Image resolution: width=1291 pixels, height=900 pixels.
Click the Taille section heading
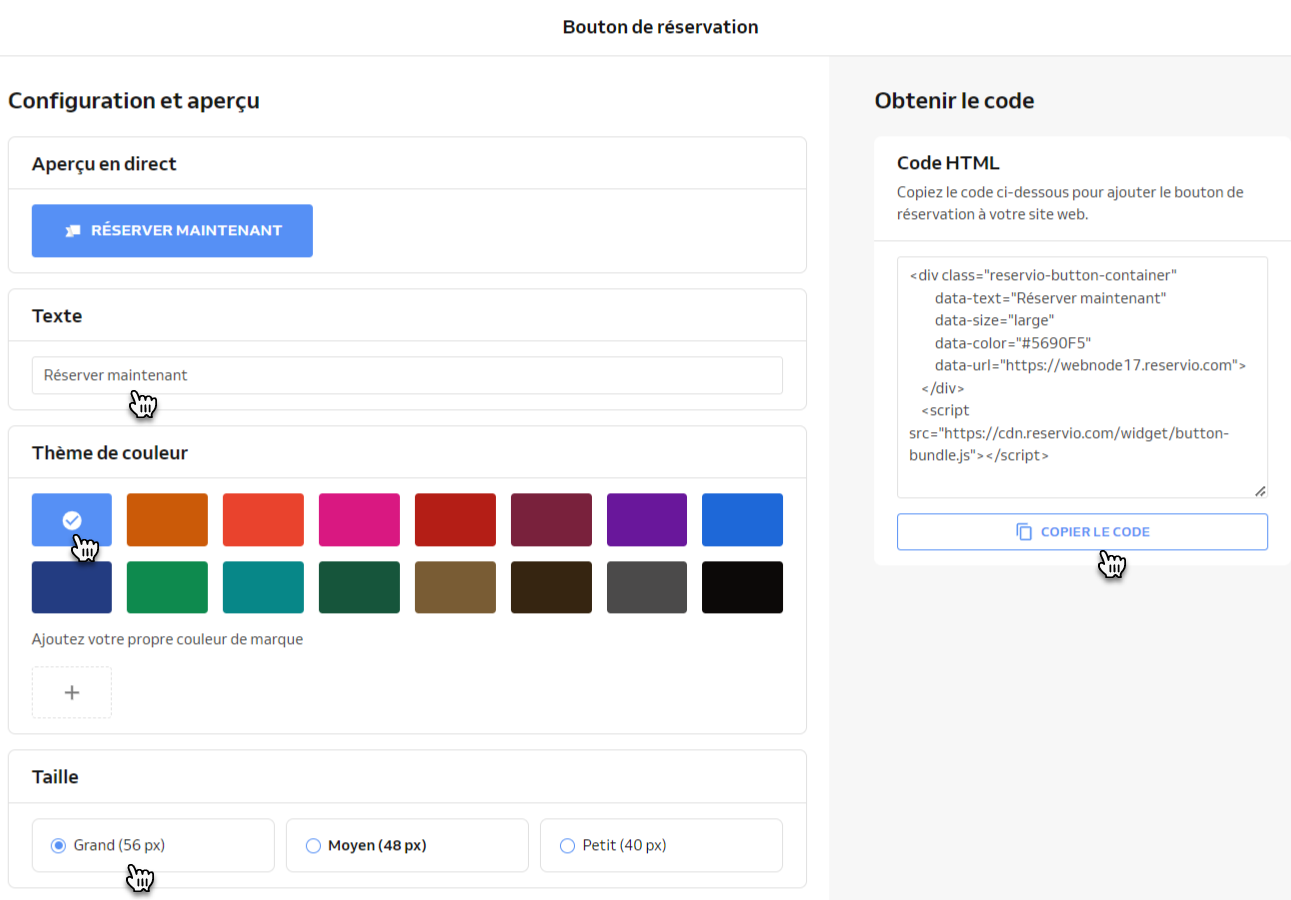[55, 777]
